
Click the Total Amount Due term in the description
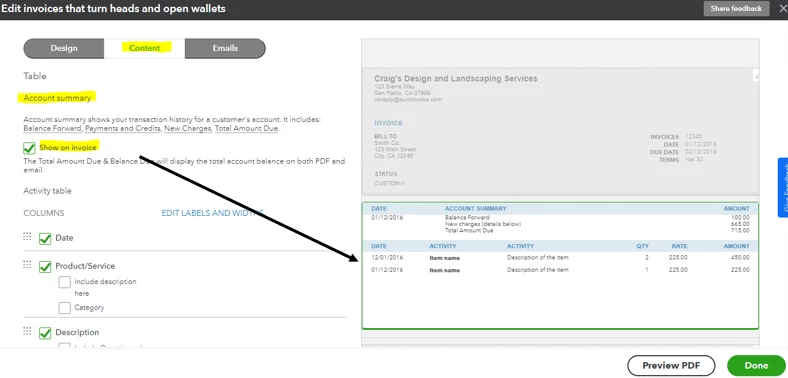click(246, 129)
